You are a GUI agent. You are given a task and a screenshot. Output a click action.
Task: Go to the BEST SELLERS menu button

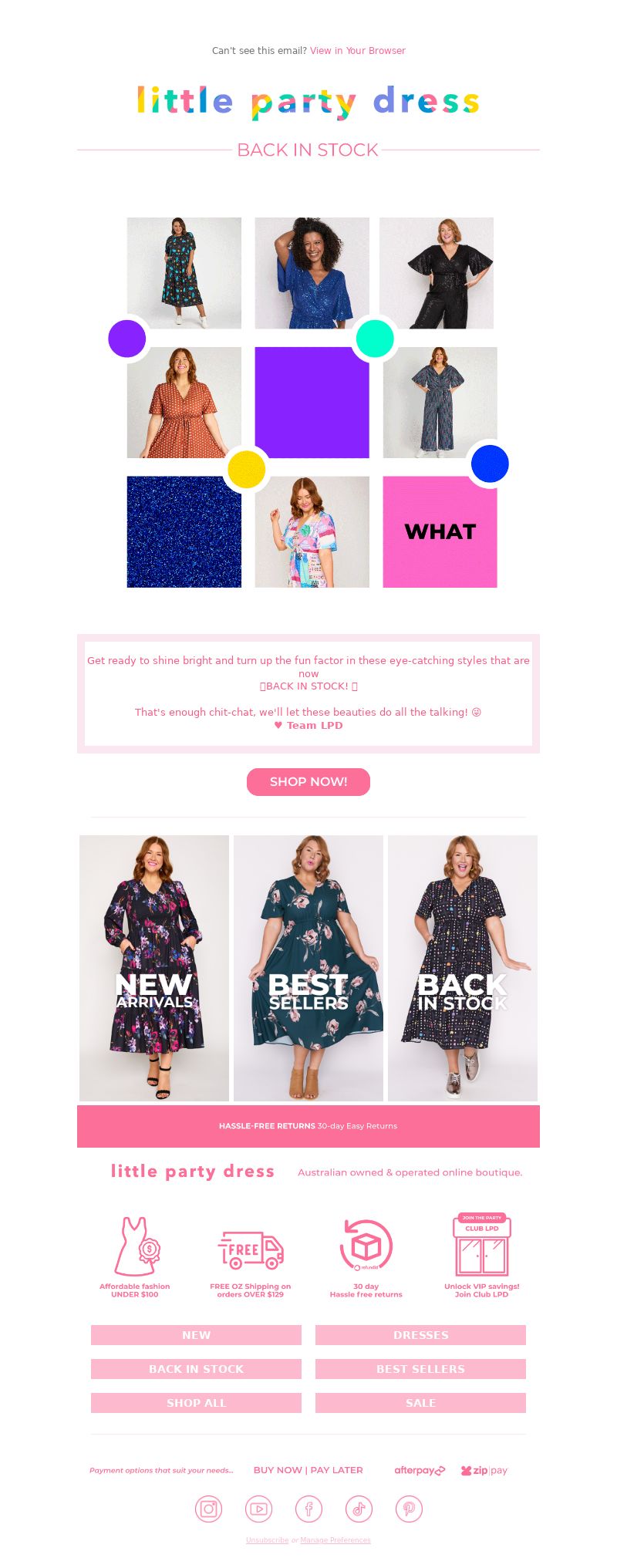[x=420, y=1369]
